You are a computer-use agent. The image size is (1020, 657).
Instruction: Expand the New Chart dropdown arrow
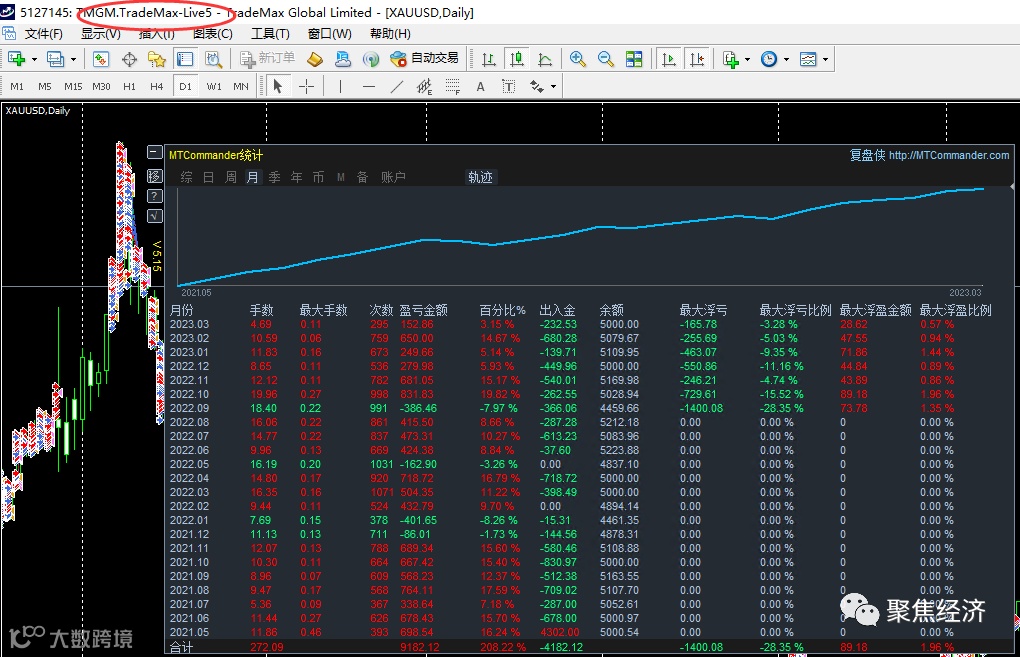[x=34, y=60]
